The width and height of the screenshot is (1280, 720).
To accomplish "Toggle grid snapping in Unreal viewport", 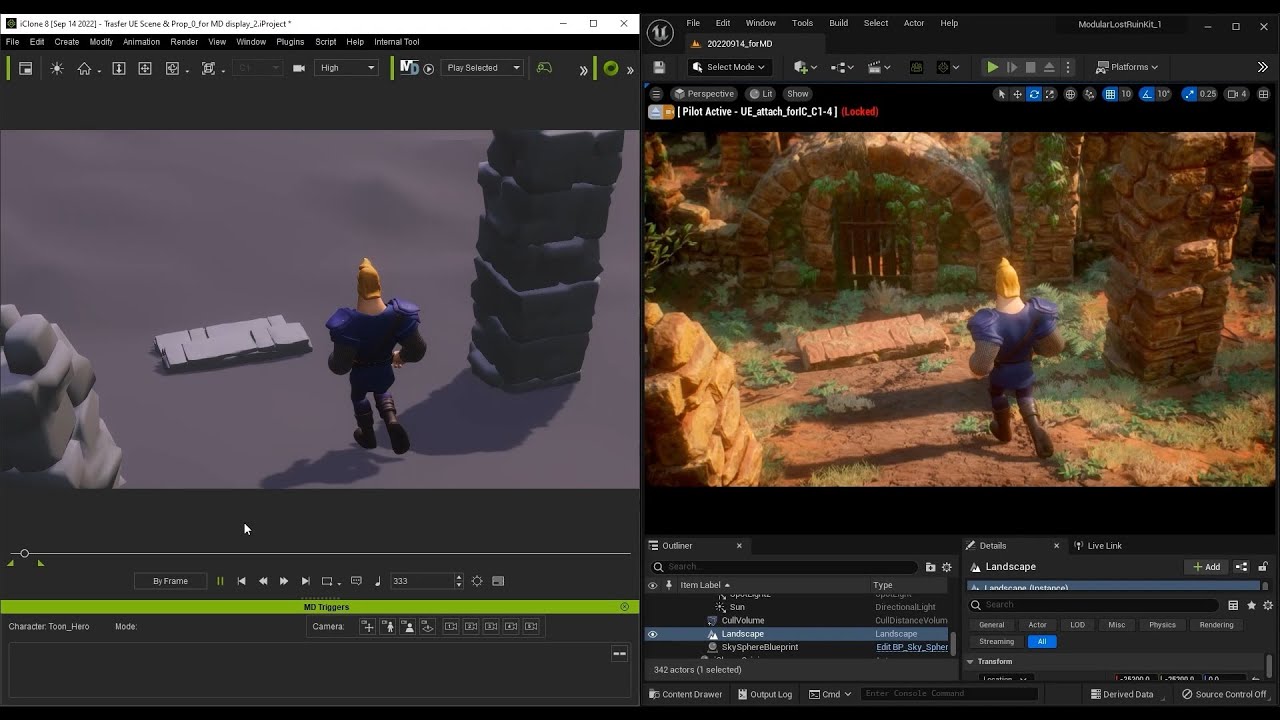I will [x=1110, y=94].
